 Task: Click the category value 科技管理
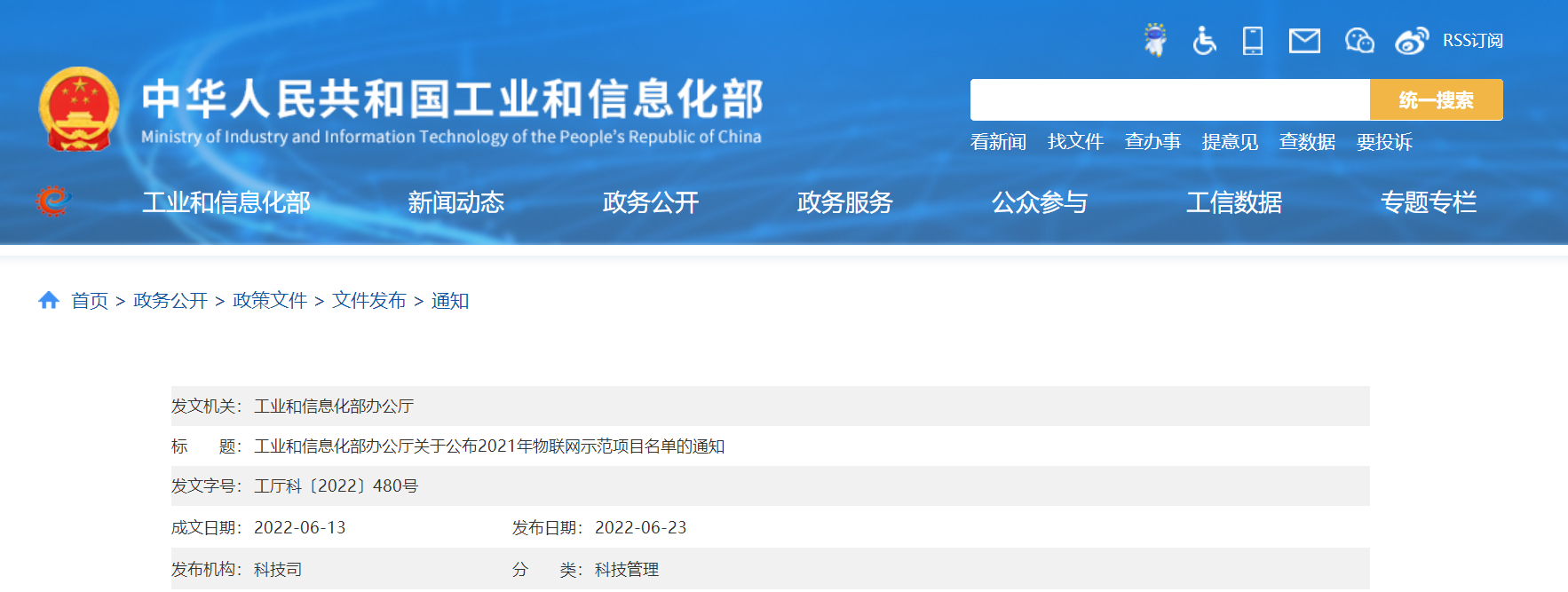tap(627, 569)
